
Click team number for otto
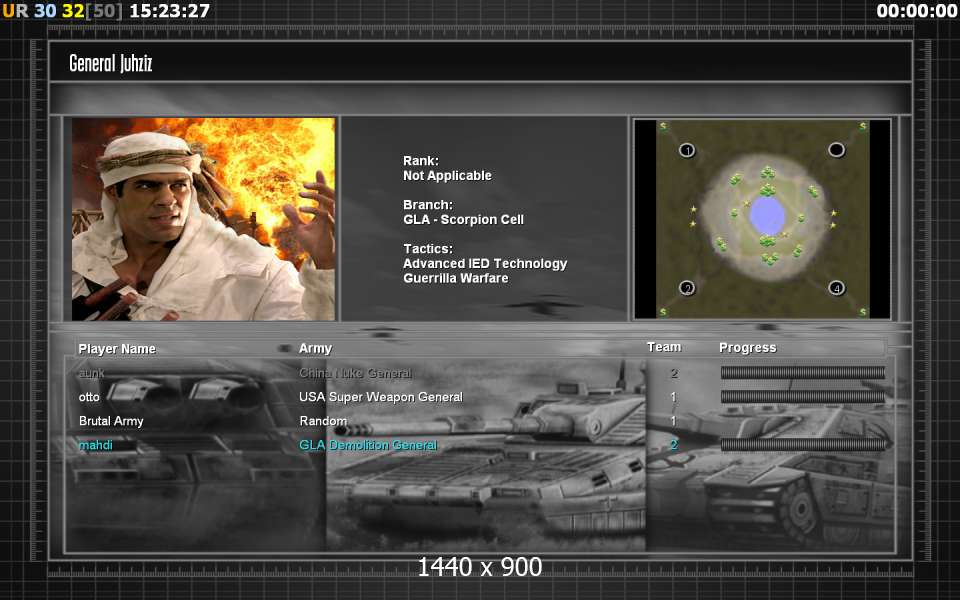tap(673, 397)
